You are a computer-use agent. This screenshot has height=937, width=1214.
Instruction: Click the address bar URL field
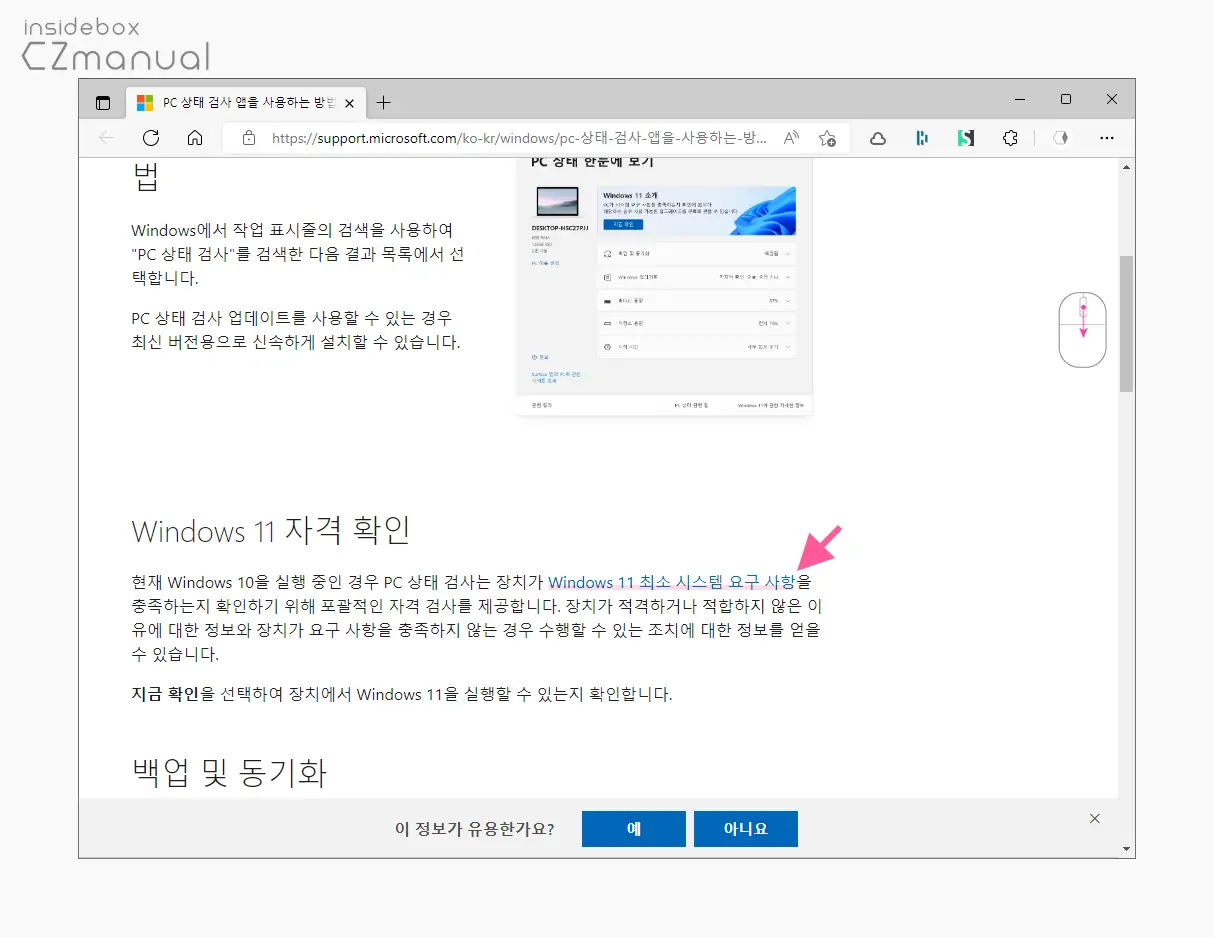point(520,138)
